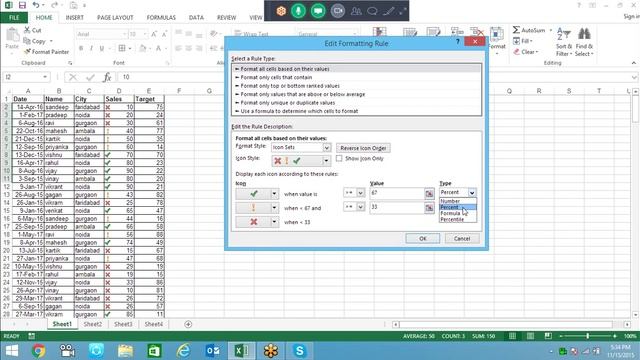Screen dimensions: 640x360
Task: Switch to the REVIEW ribbon tab
Action: pos(226,18)
